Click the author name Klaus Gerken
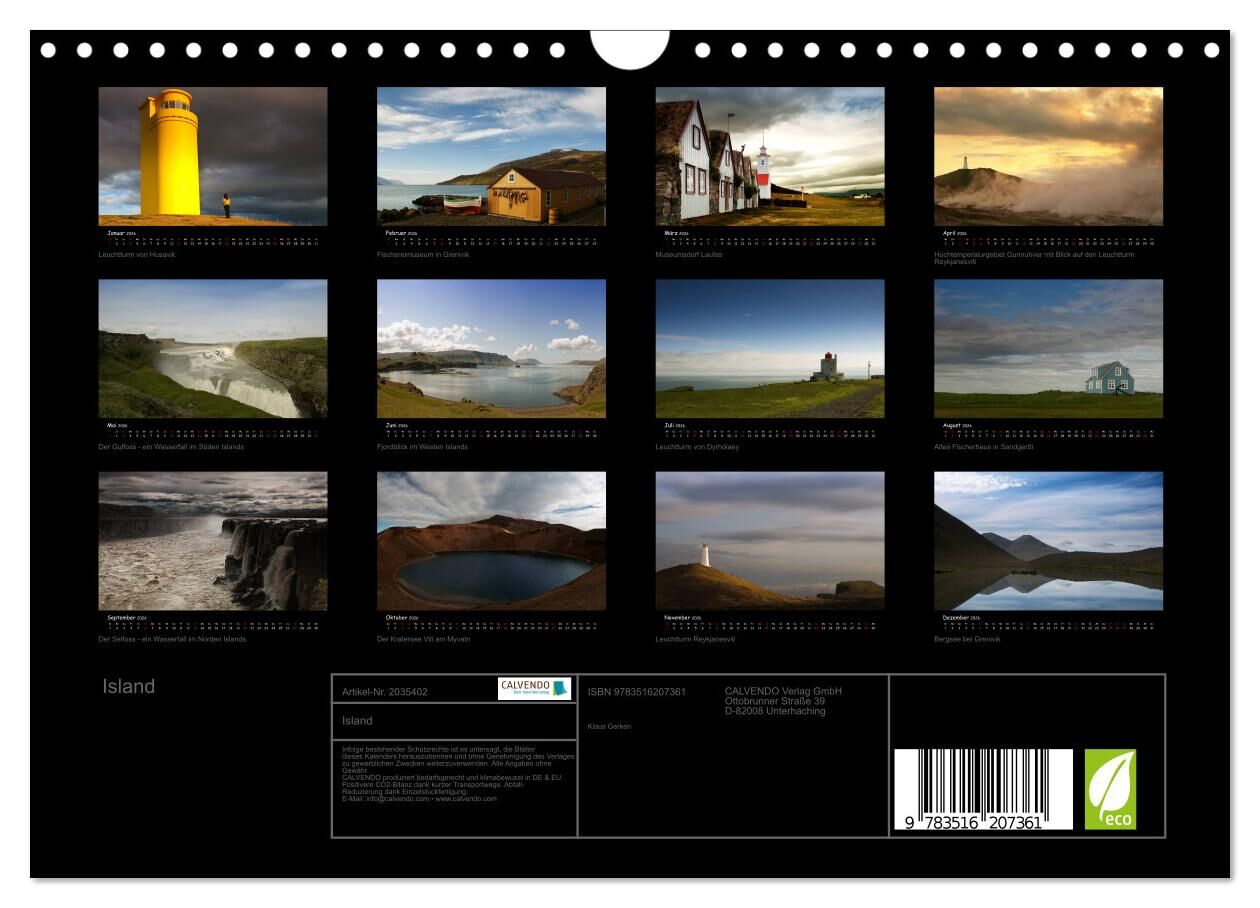 609,726
